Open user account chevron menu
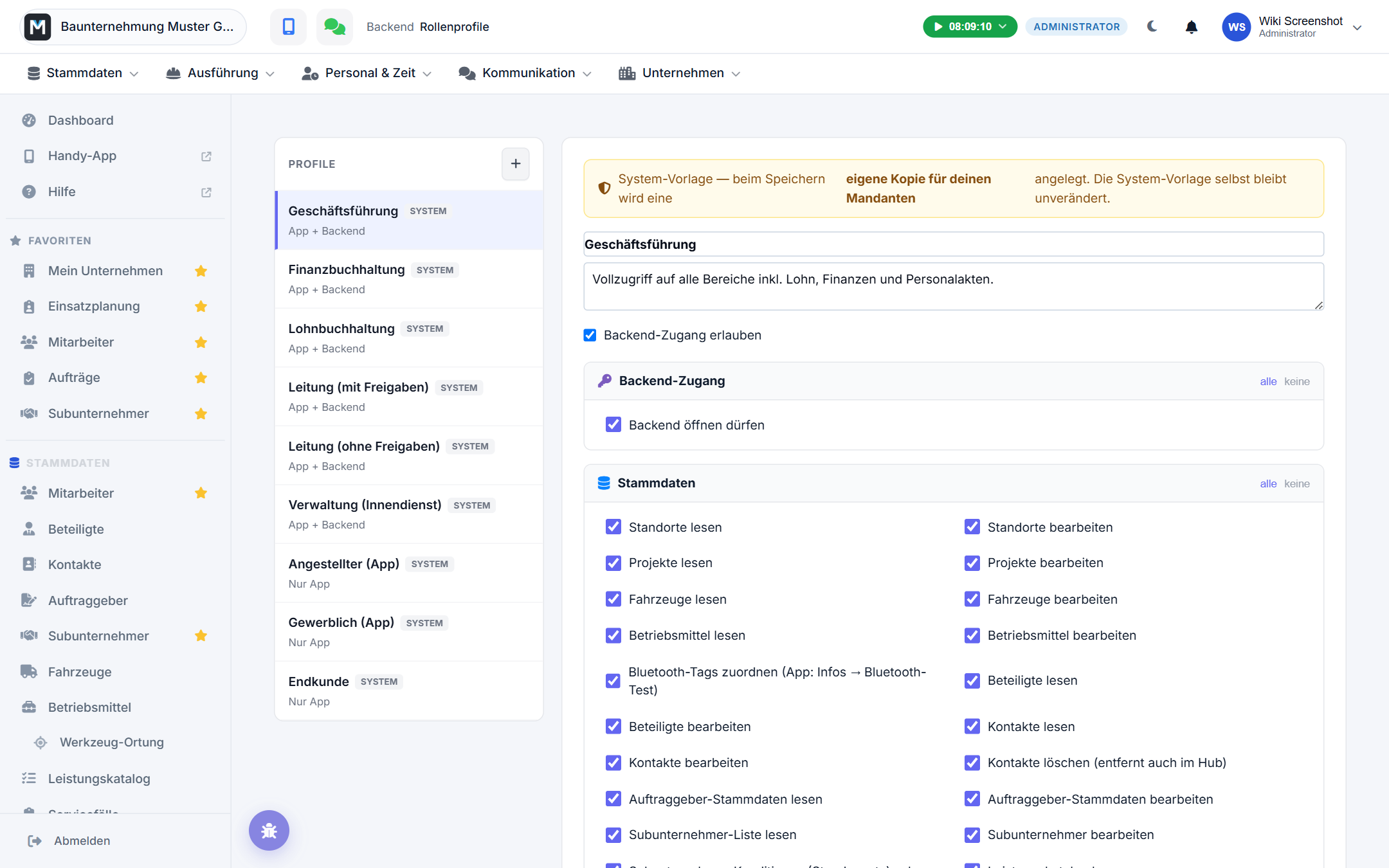Viewport: 1389px width, 868px height. (x=1357, y=27)
